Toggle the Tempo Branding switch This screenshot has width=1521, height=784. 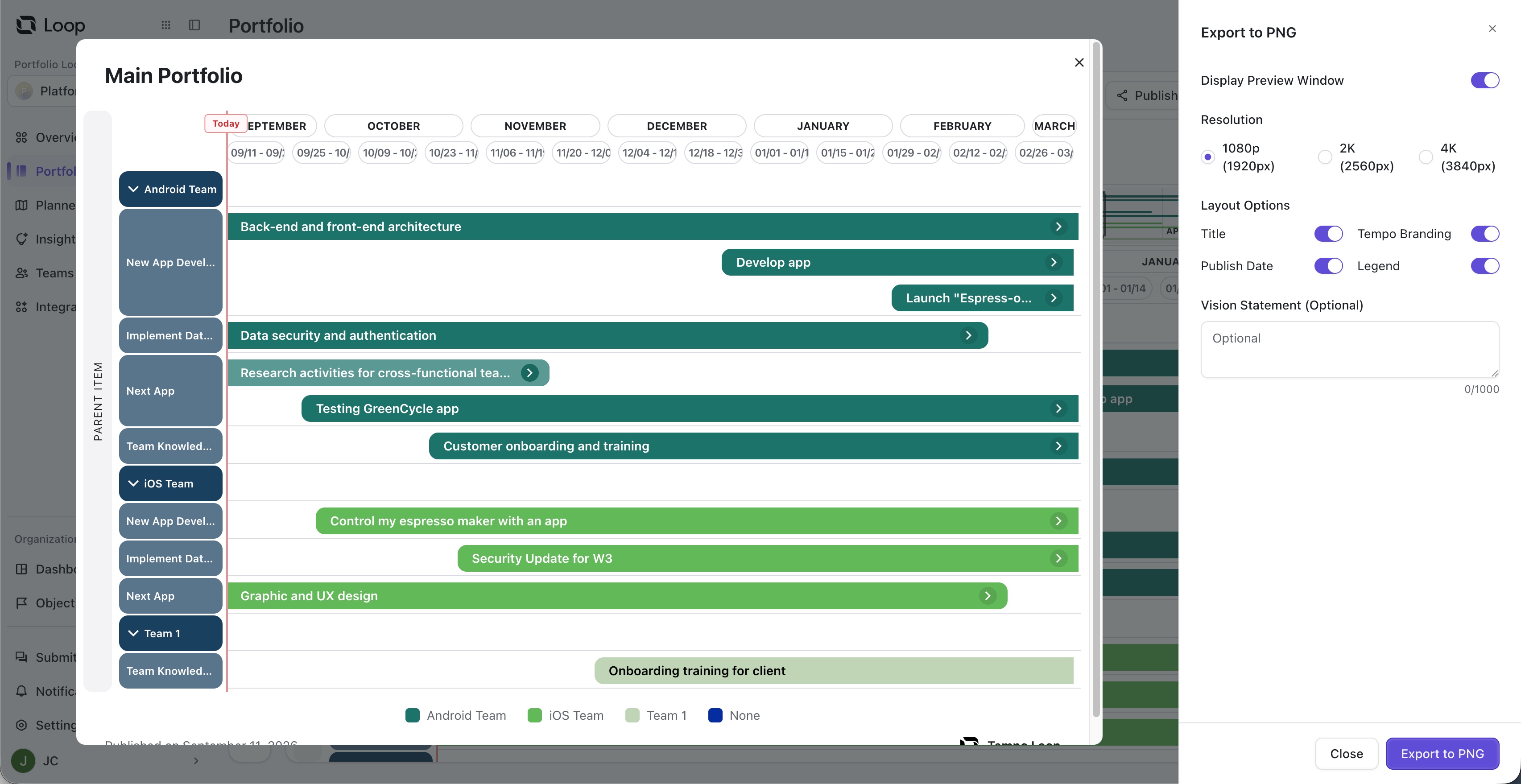pos(1484,234)
